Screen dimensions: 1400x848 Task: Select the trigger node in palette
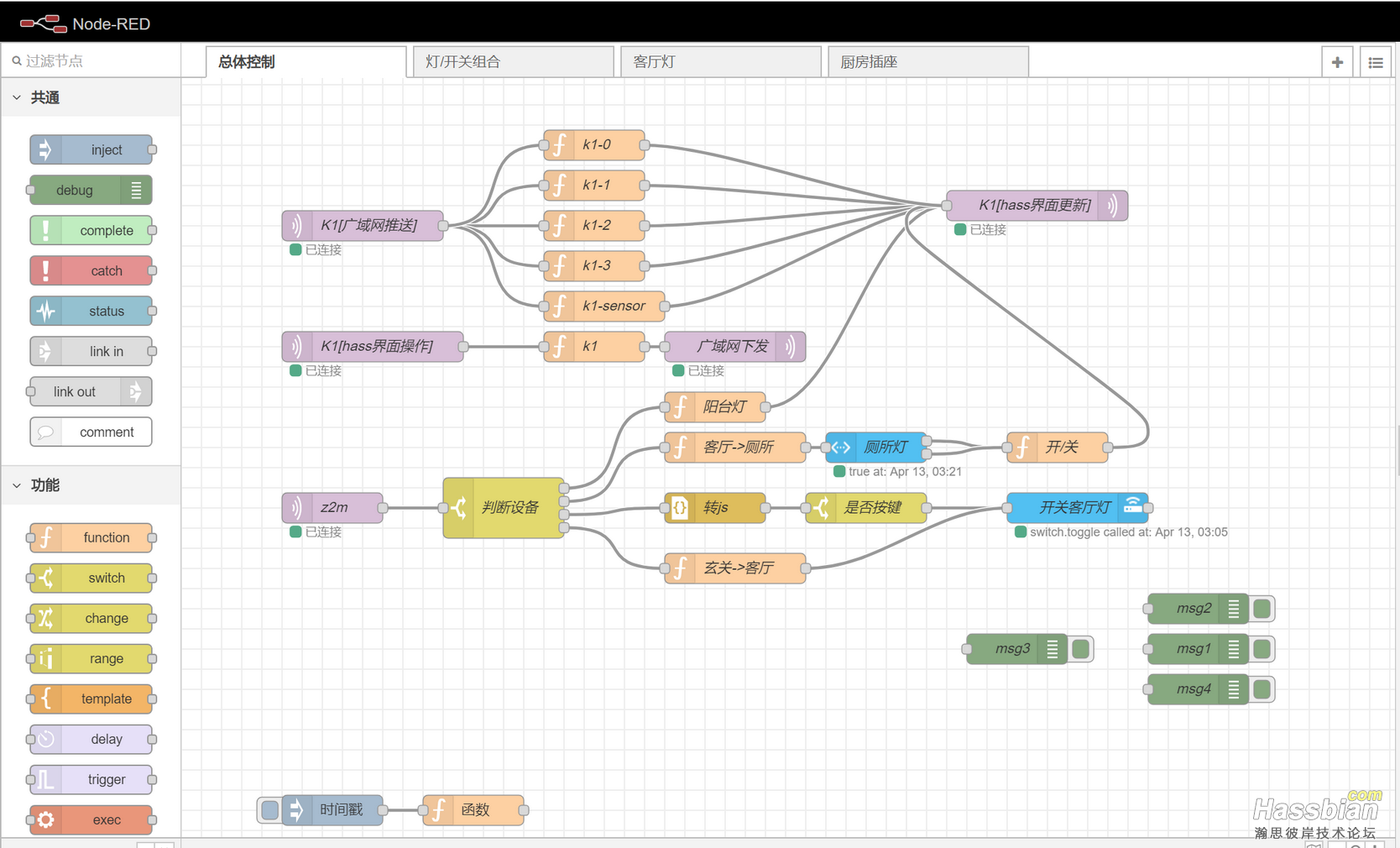(x=91, y=779)
